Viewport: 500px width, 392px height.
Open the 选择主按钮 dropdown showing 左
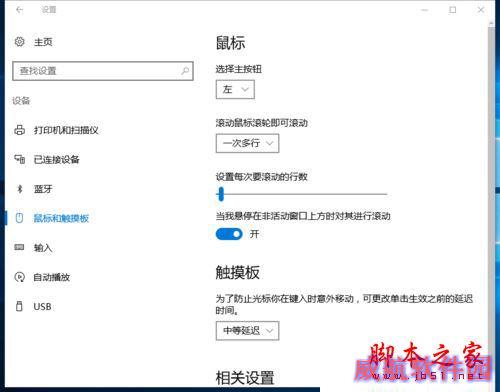(x=235, y=89)
